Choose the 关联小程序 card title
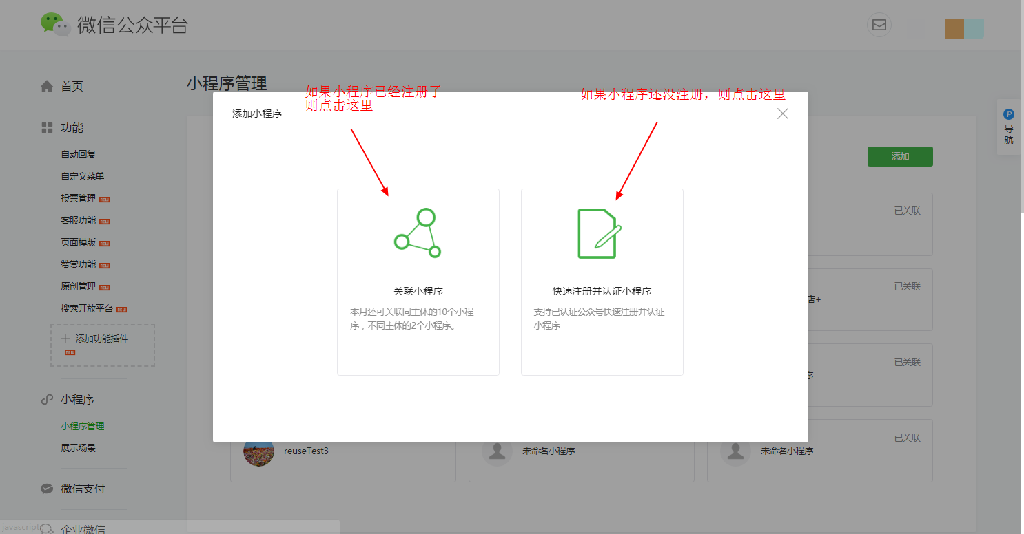 pyautogui.click(x=417, y=291)
